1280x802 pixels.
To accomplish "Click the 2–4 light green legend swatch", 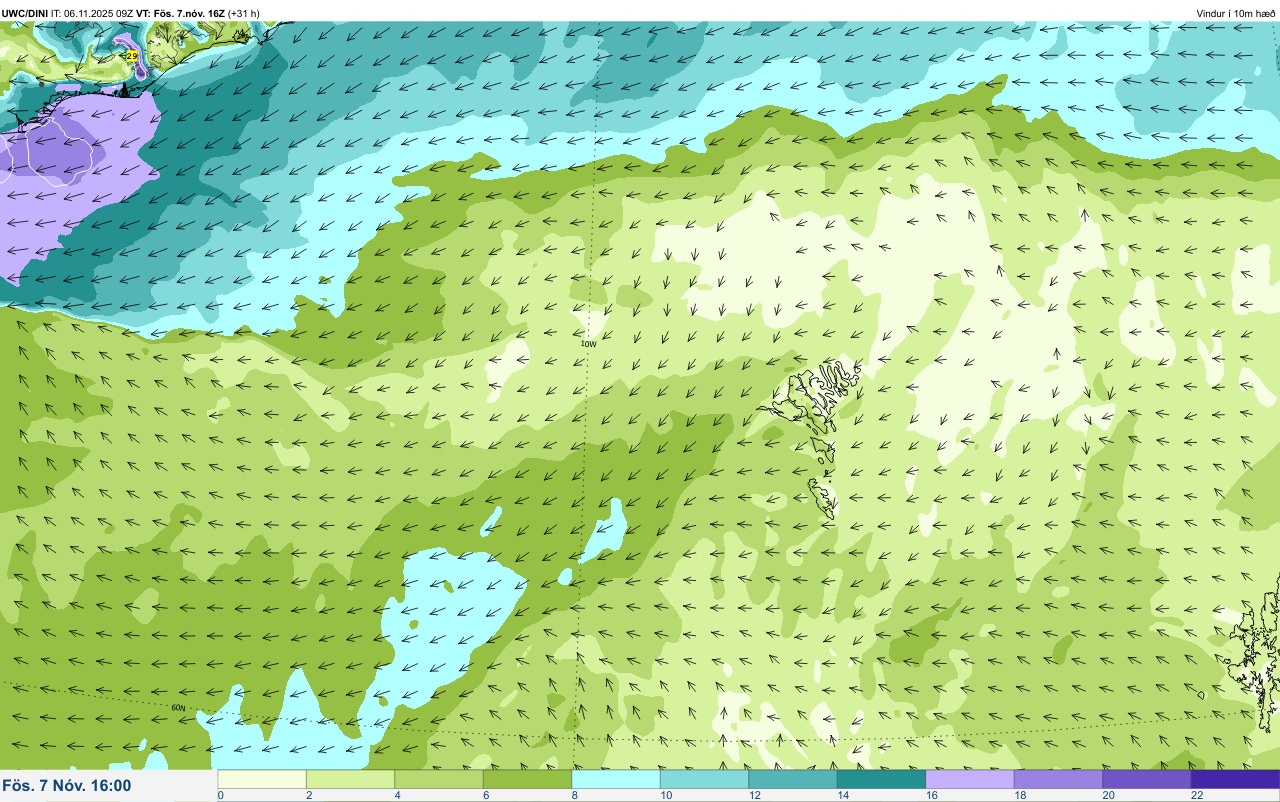I will pyautogui.click(x=350, y=779).
